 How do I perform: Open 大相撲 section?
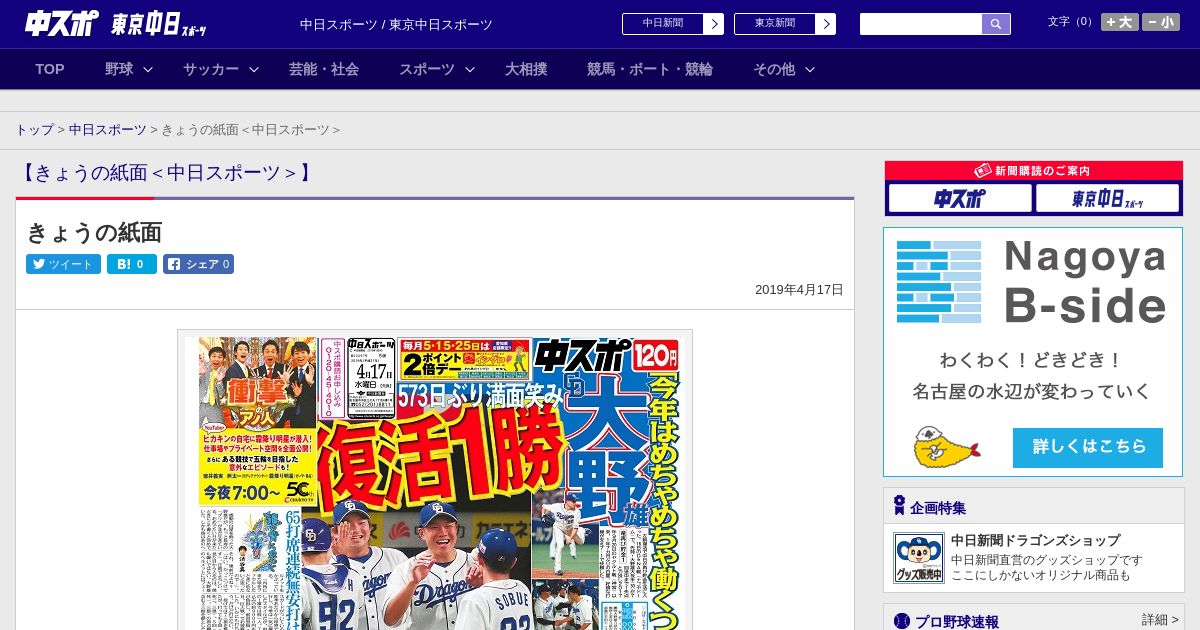pyautogui.click(x=526, y=69)
